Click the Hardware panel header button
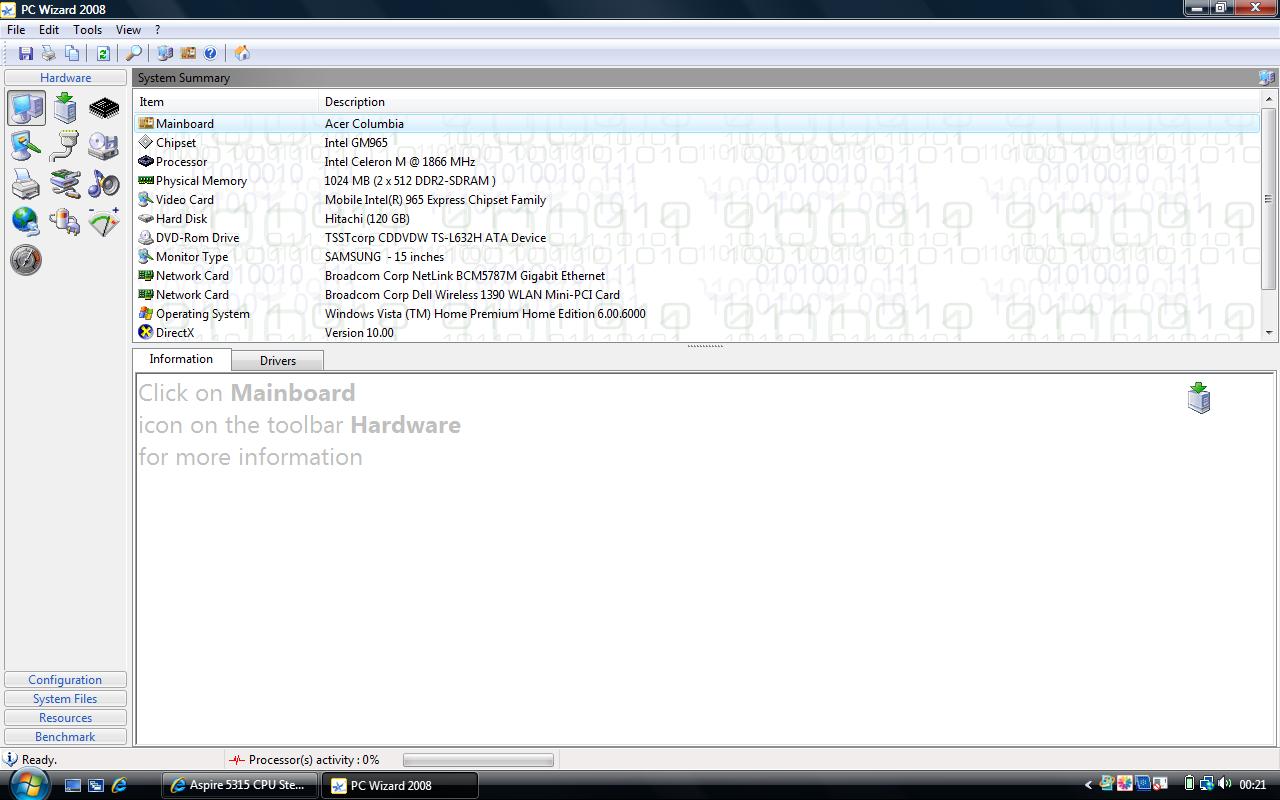The width and height of the screenshot is (1280, 800). tap(66, 78)
